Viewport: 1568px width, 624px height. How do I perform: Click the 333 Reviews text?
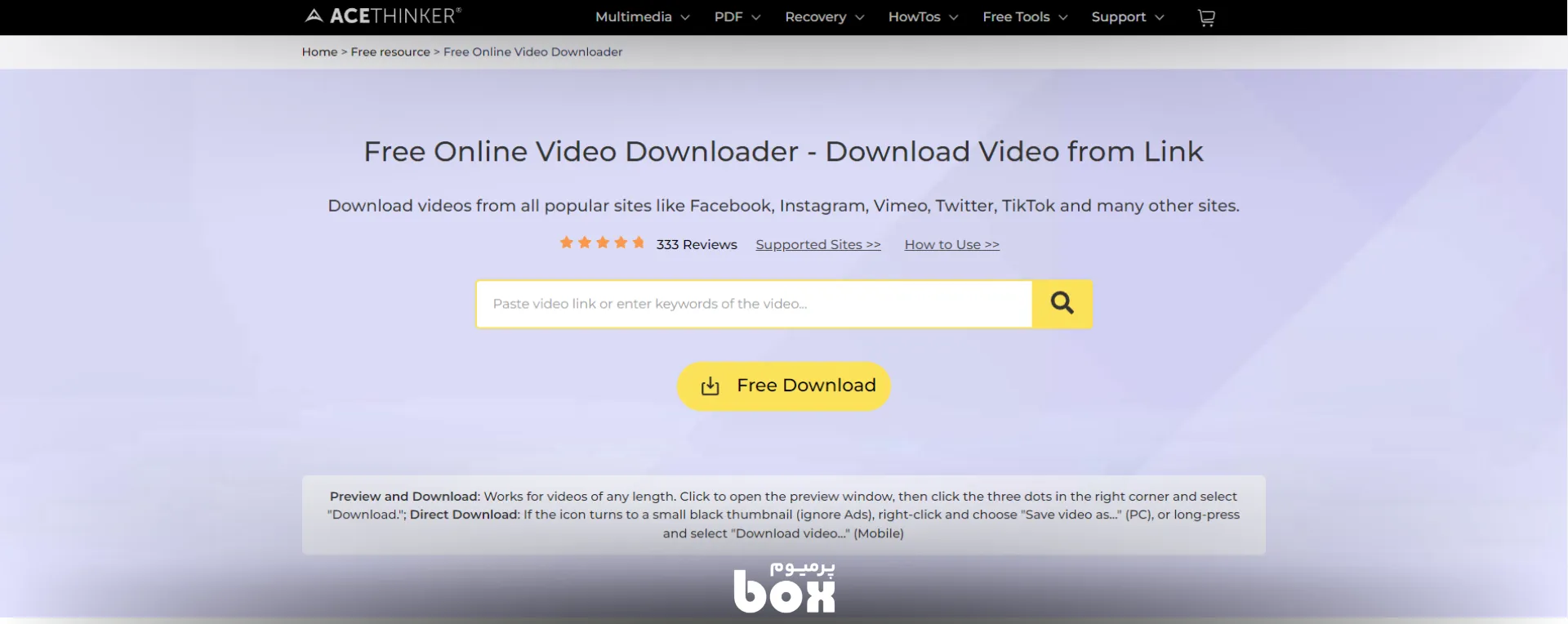click(697, 244)
